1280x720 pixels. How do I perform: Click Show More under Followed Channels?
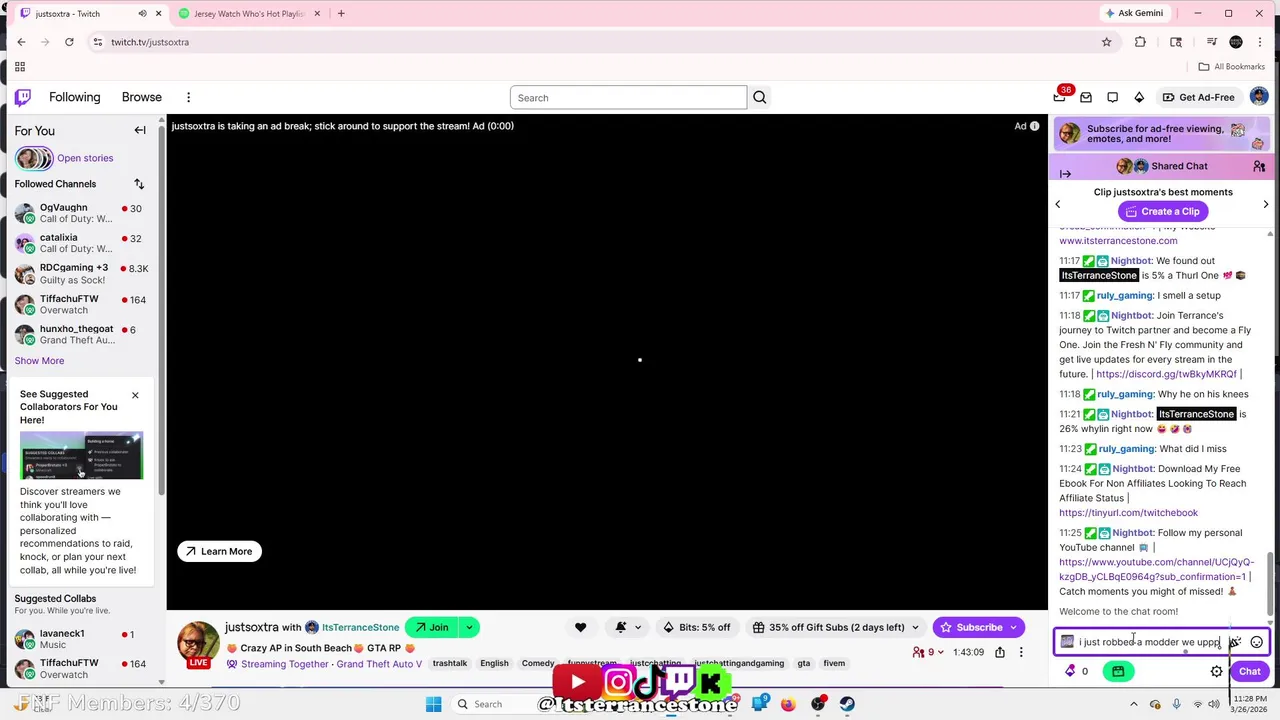tap(39, 361)
